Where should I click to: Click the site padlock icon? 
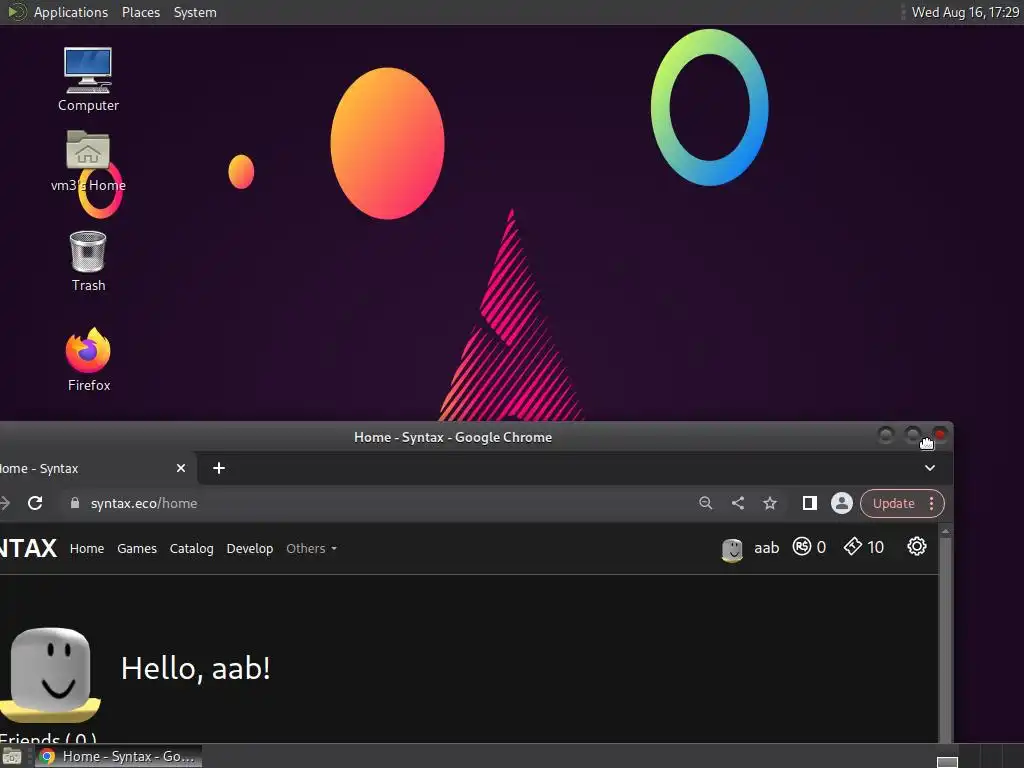click(74, 503)
